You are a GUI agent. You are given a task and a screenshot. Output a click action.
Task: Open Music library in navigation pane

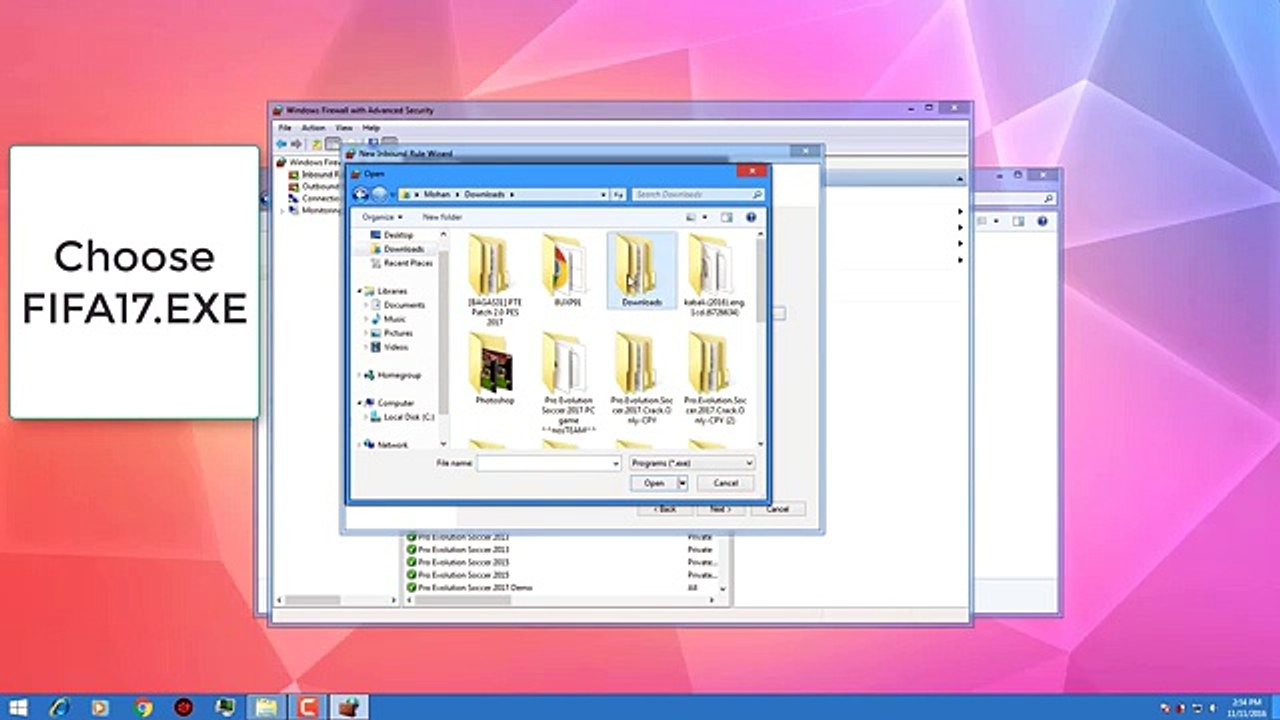[394, 319]
